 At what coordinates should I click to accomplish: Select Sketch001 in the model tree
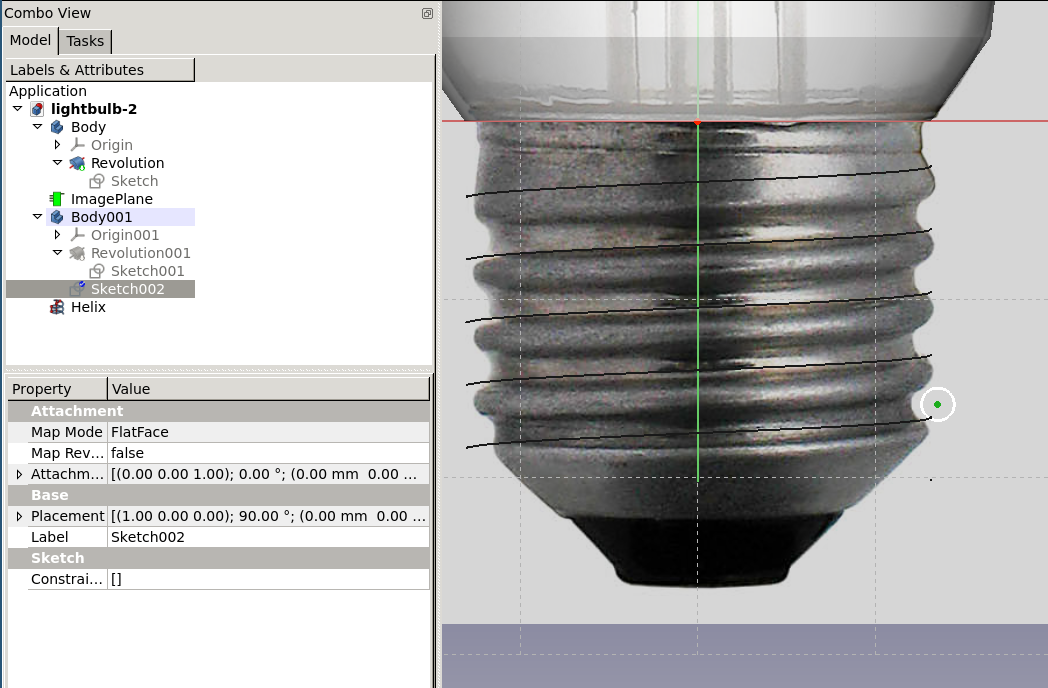[147, 271]
